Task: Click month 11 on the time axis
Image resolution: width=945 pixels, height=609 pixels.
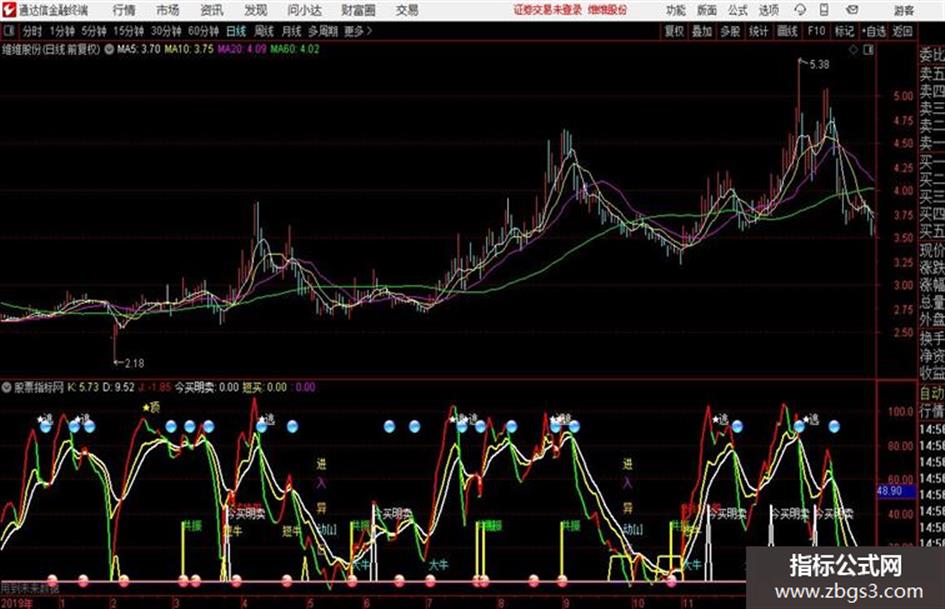Action: 688,603
